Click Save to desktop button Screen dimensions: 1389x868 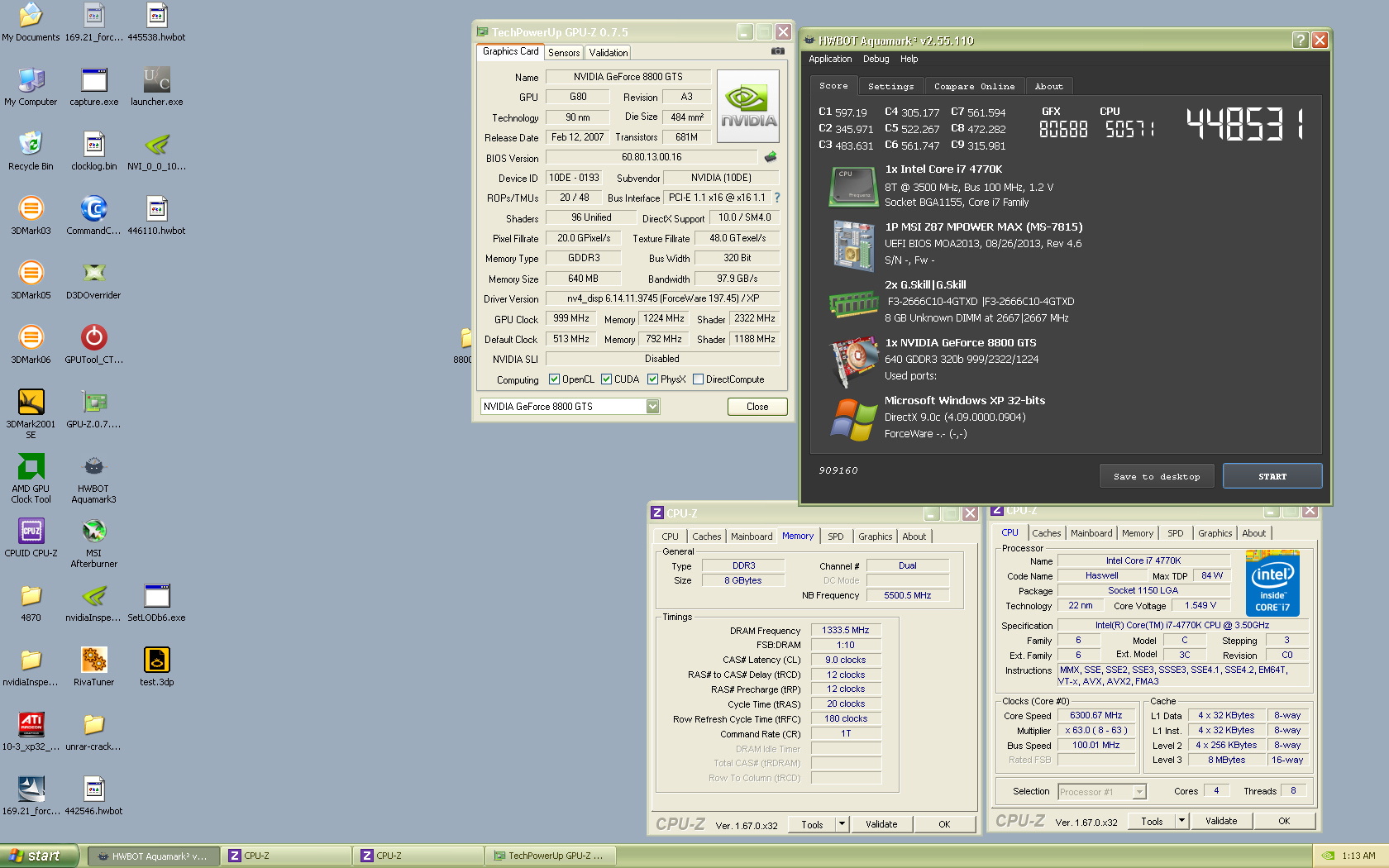click(1156, 476)
